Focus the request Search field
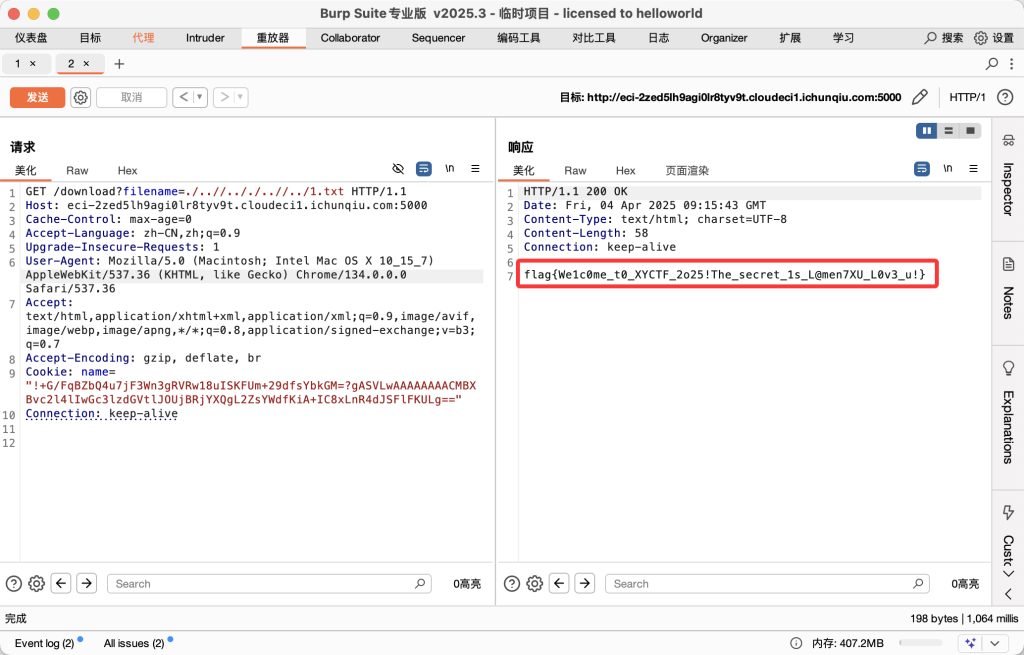The image size is (1024, 655). (269, 584)
